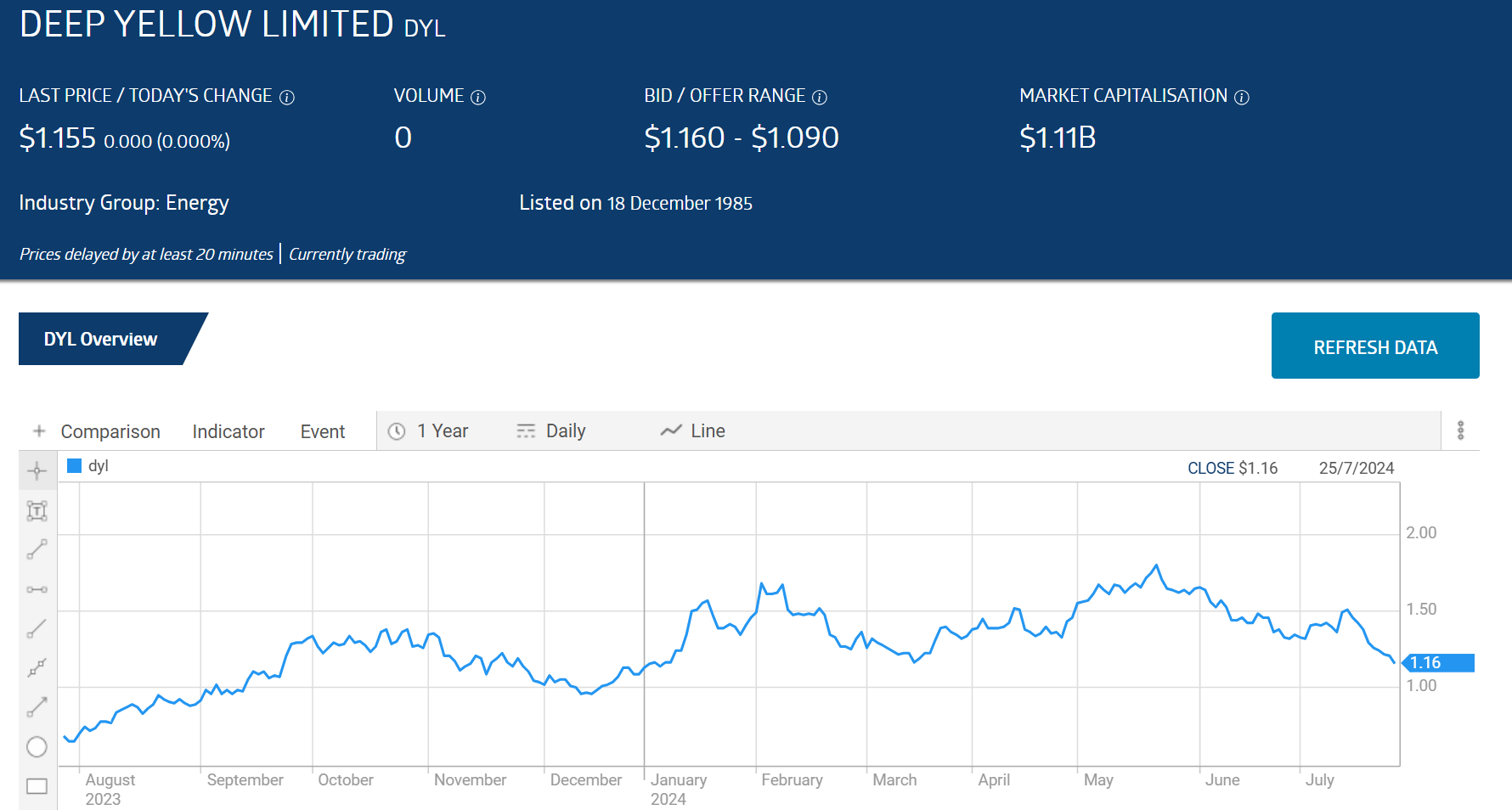Click the Bid / Offer Range info icon
1512x810 pixels.
820,98
